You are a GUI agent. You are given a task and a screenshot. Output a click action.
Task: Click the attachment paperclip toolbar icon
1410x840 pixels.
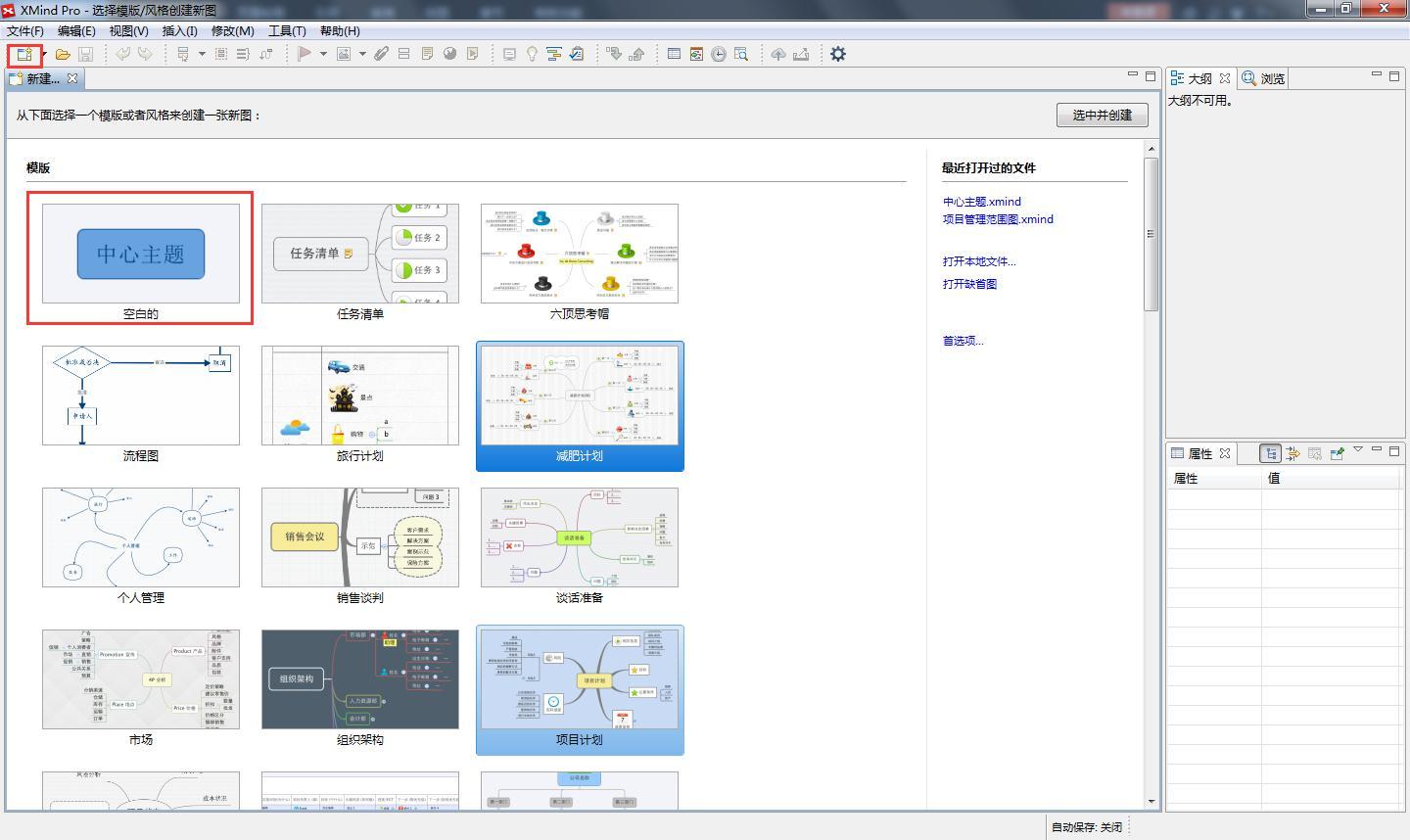[x=381, y=55]
